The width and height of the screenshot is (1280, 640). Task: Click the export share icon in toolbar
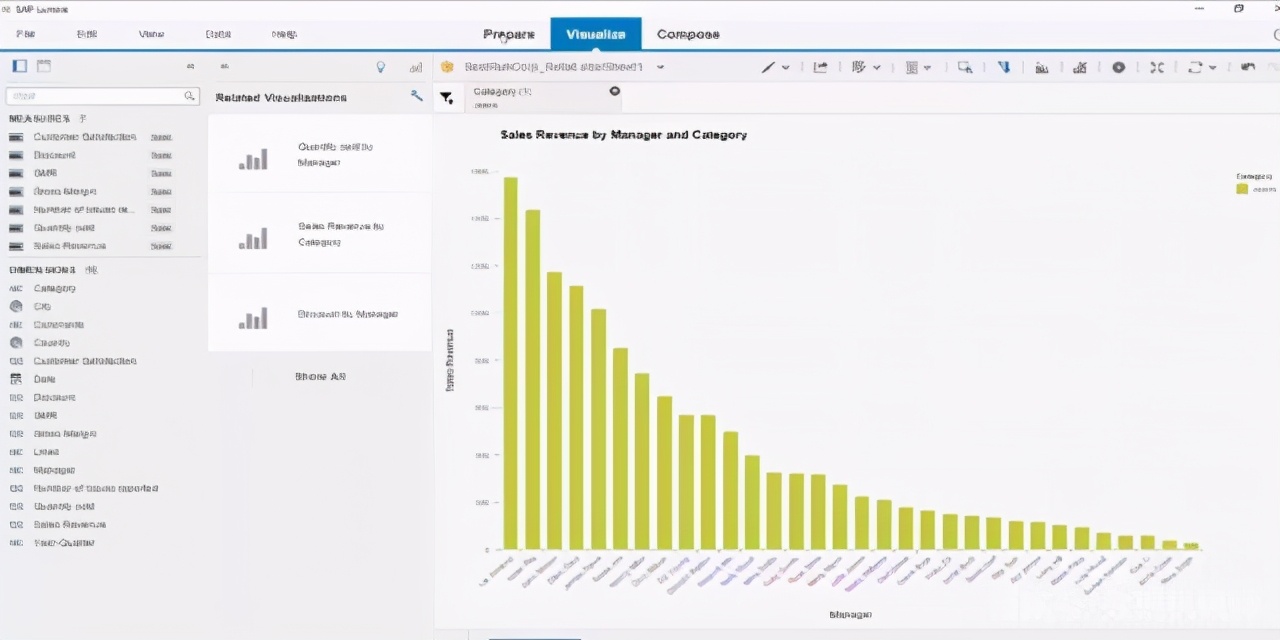pos(820,67)
